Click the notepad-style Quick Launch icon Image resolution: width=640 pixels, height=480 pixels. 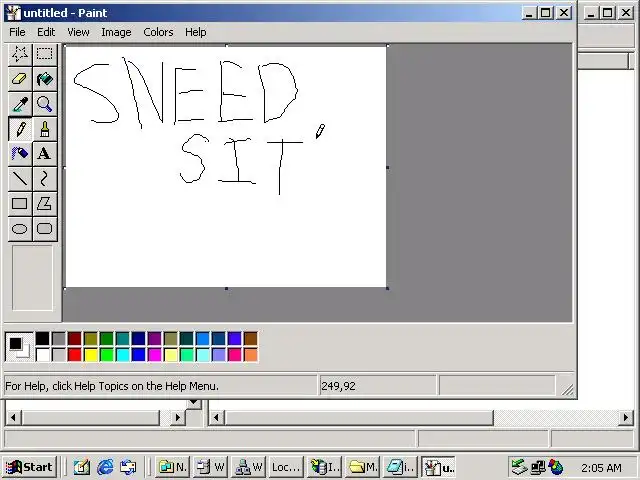point(82,467)
